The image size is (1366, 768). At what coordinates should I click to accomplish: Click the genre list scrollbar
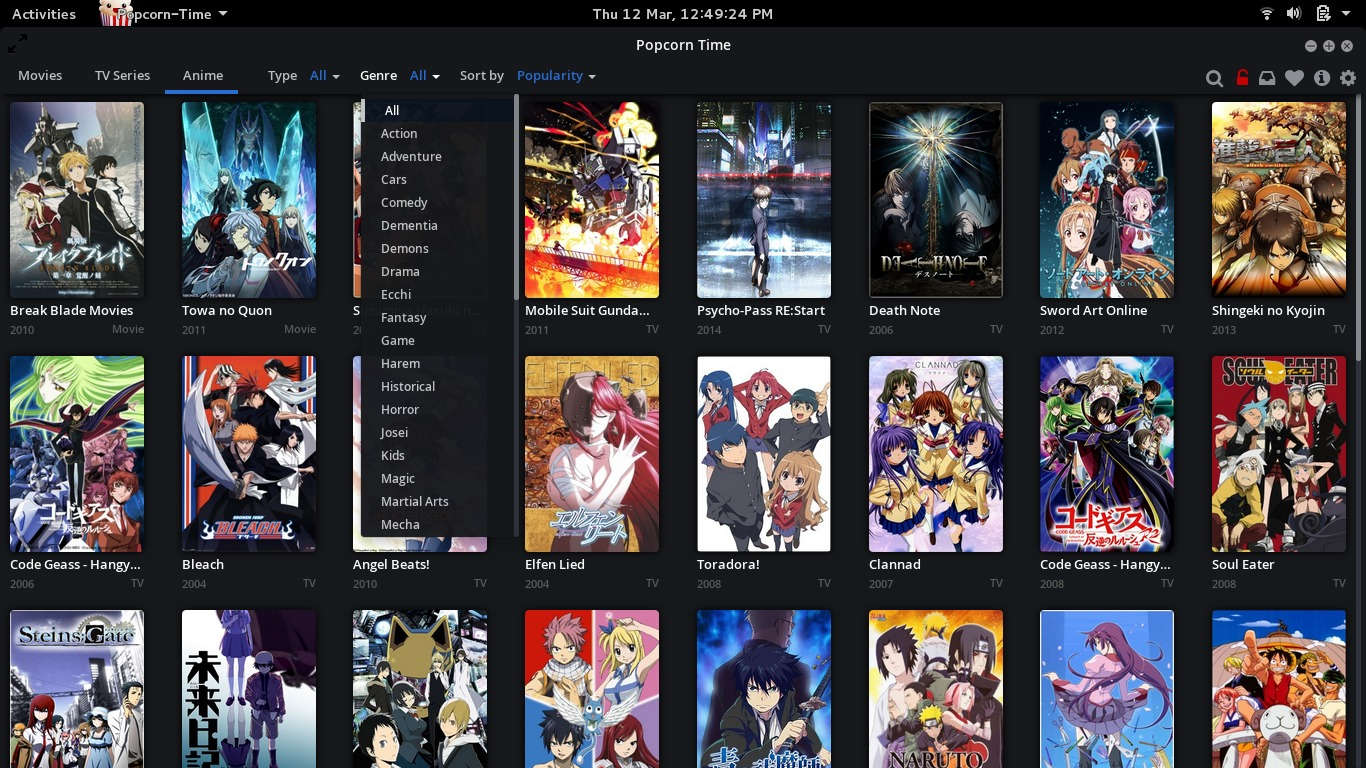[516, 198]
